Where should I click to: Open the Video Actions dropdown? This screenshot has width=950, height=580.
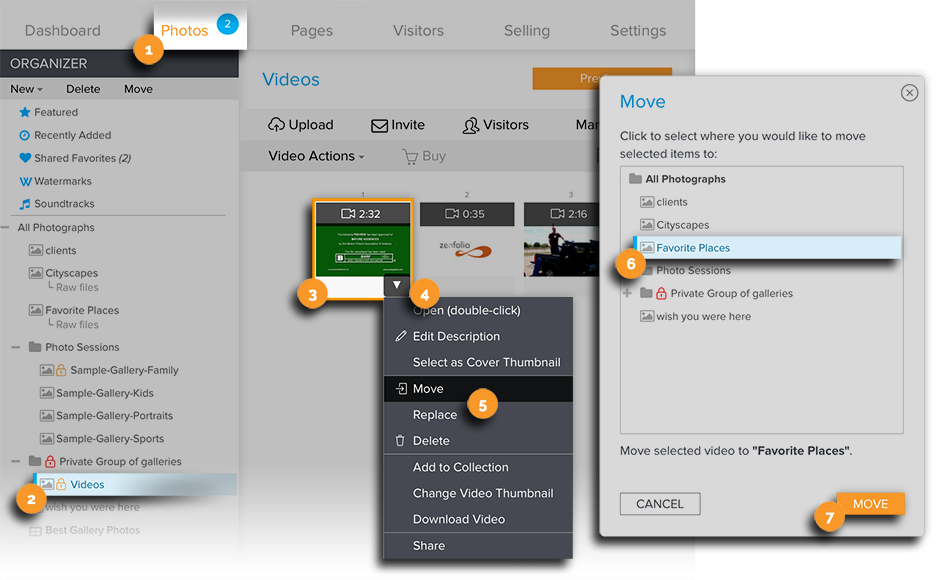point(316,156)
